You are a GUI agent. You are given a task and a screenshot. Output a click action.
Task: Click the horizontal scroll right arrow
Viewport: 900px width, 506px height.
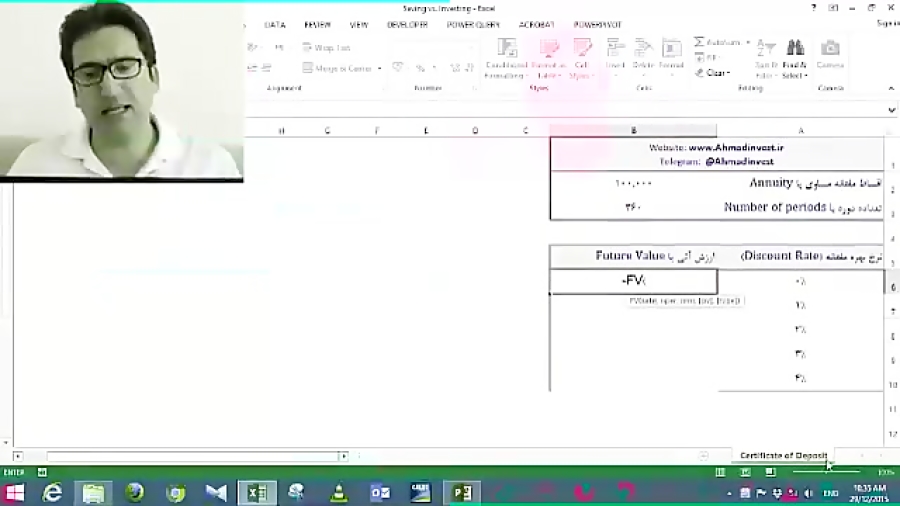click(343, 456)
